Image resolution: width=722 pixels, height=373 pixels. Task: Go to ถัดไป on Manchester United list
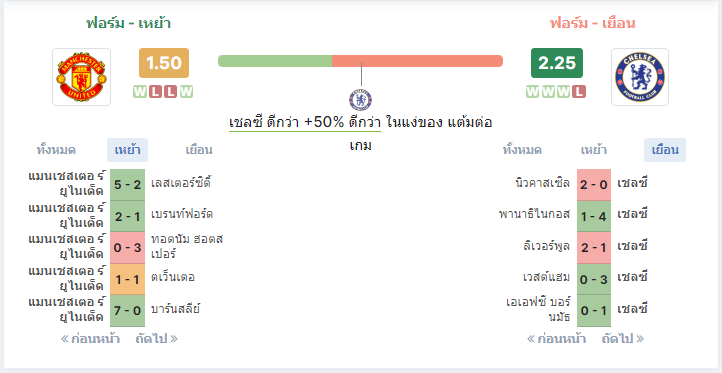[x=156, y=339]
